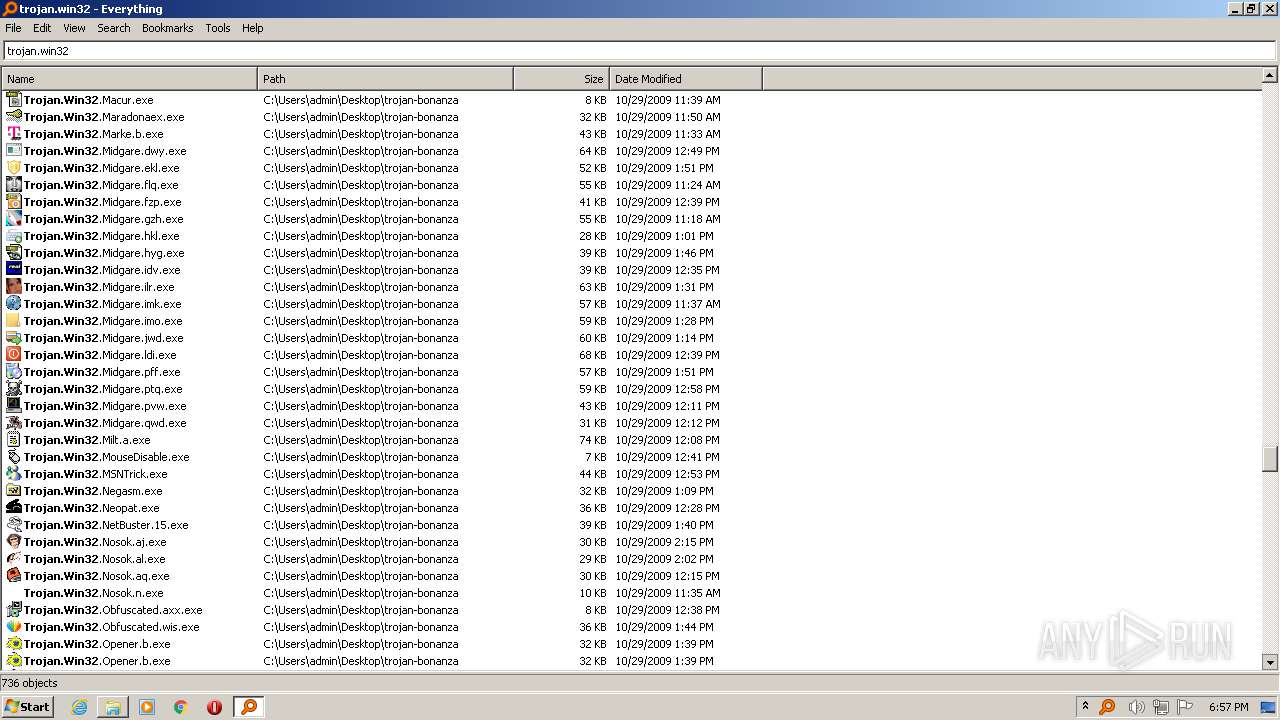Click the Trojan.Win32.Midgare.fzp.exe file icon
The image size is (1280, 720).
[13, 202]
